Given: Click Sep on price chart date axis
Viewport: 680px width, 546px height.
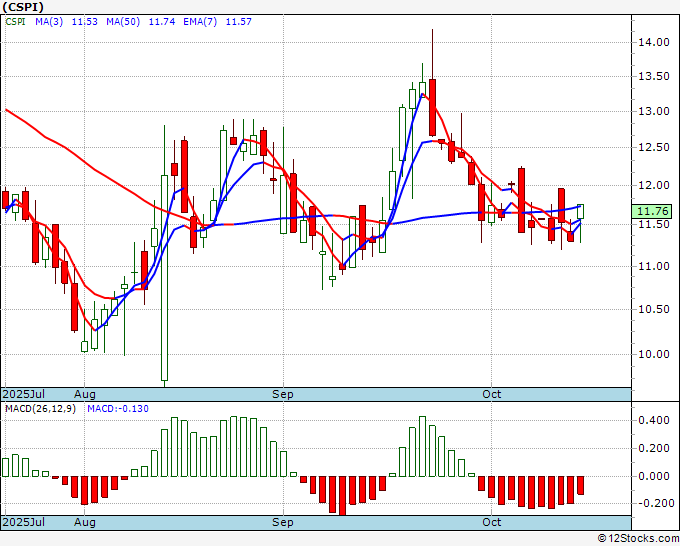Looking at the screenshot, I should pyautogui.click(x=283, y=394).
